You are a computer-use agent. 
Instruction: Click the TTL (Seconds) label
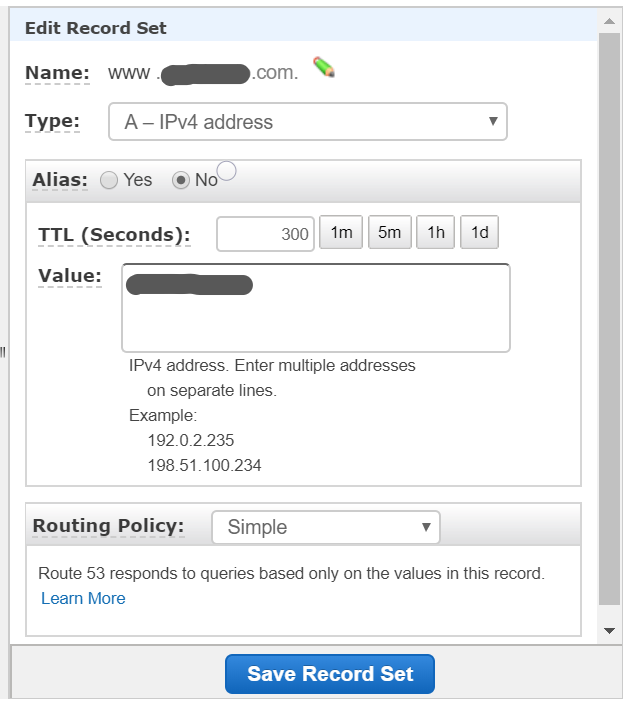(x=113, y=235)
